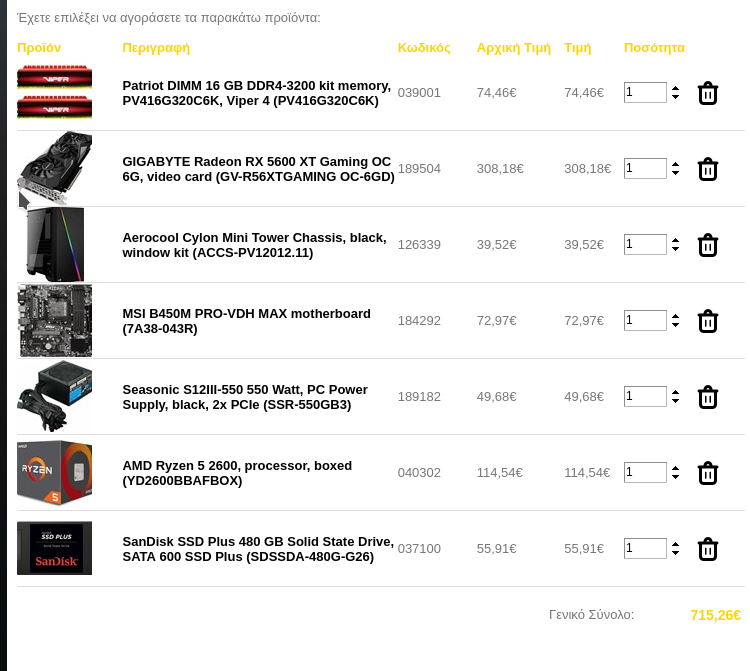Select product code 189504

(419, 168)
